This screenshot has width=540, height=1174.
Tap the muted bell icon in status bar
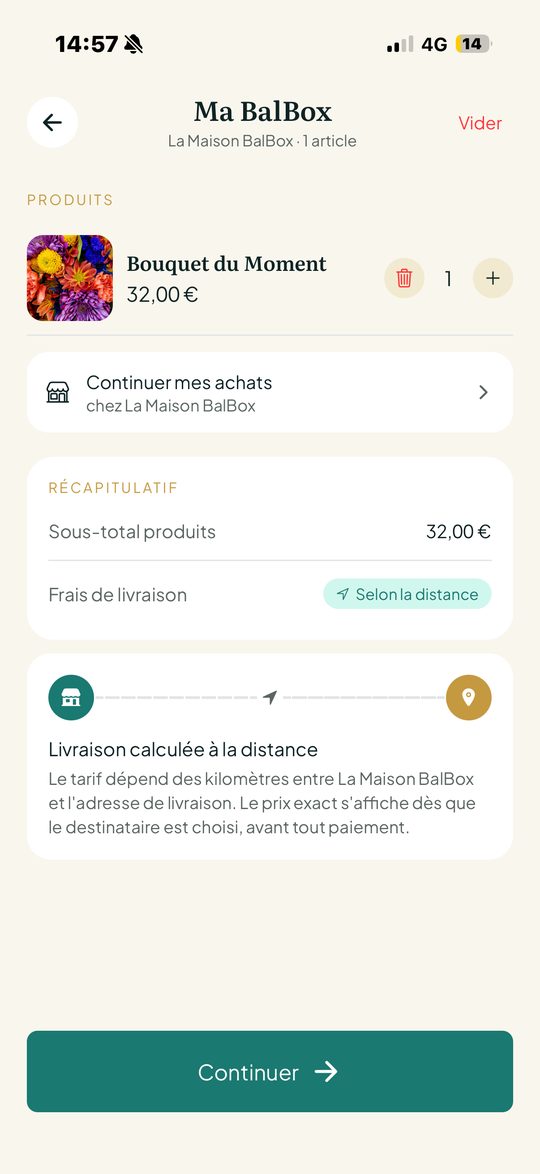tap(133, 44)
